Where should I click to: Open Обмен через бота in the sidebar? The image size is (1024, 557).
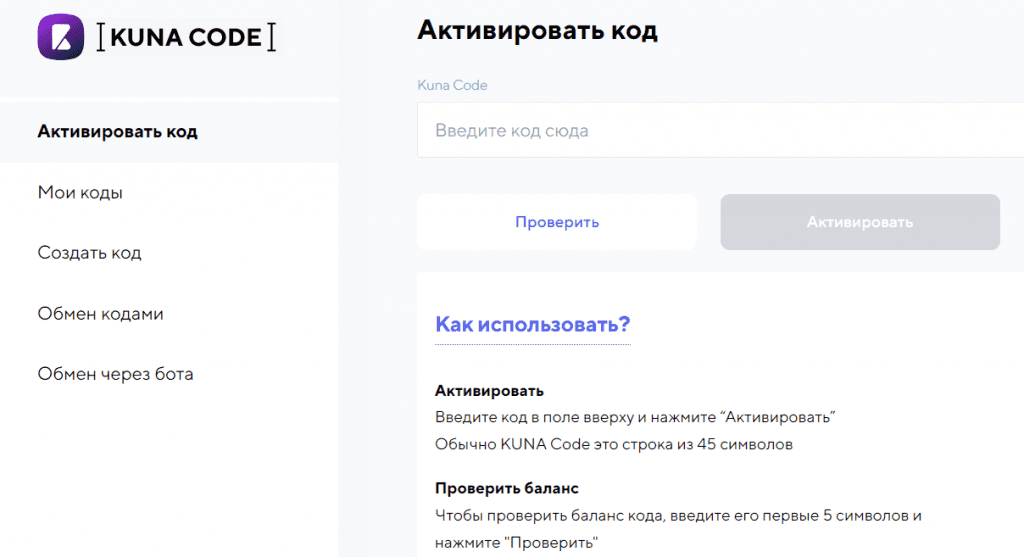tap(116, 374)
